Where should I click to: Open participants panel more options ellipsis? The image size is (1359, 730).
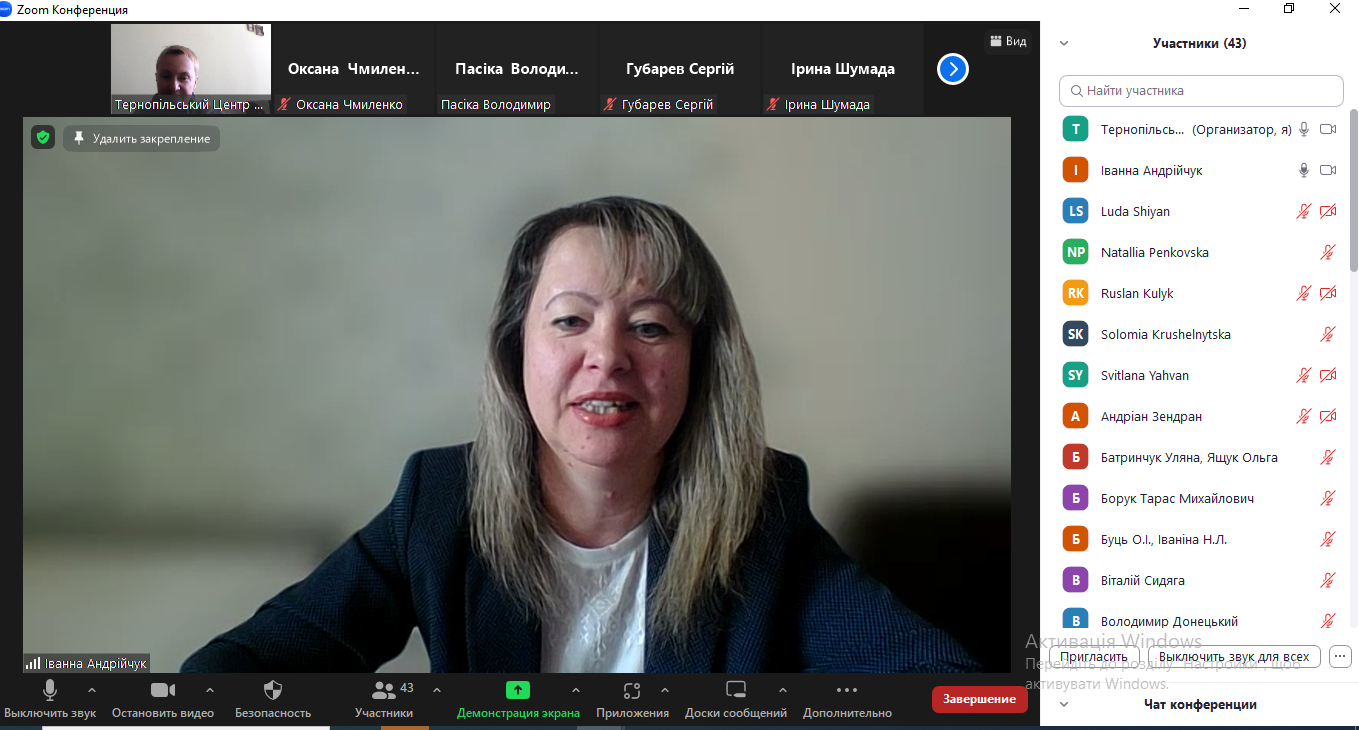click(1341, 657)
